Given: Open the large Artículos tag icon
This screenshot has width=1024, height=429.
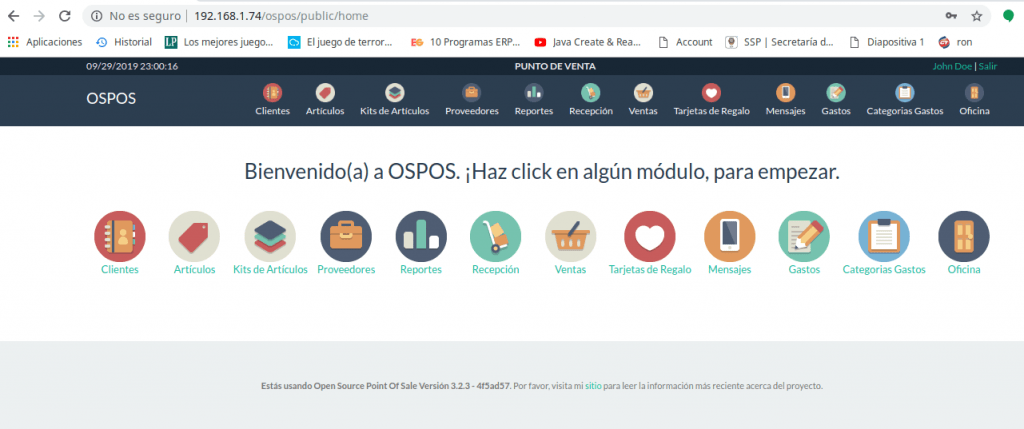Looking at the screenshot, I should (194, 236).
